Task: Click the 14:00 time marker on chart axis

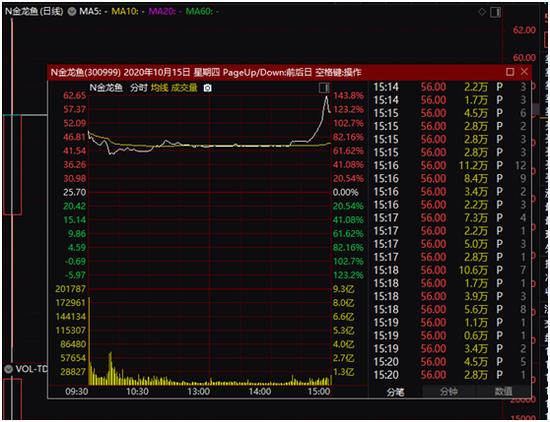Action: tap(260, 391)
